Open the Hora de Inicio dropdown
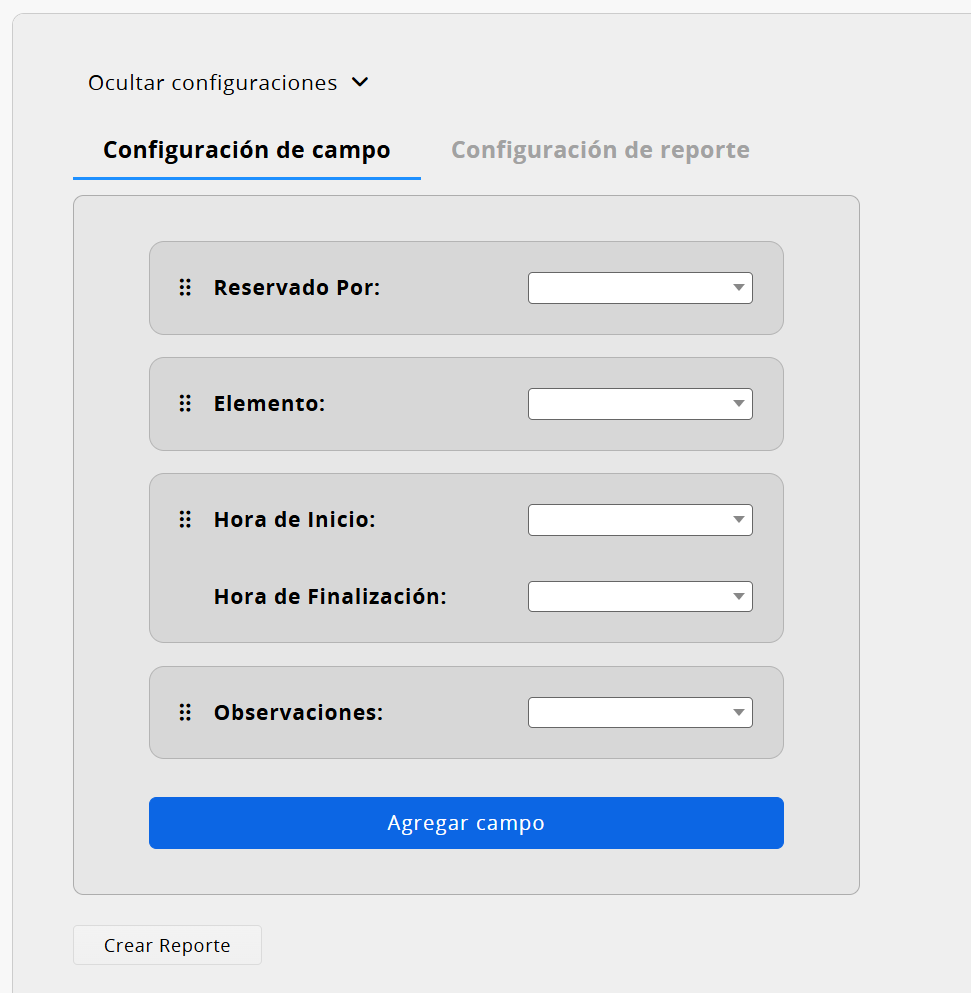This screenshot has width=971, height=993. (x=640, y=520)
